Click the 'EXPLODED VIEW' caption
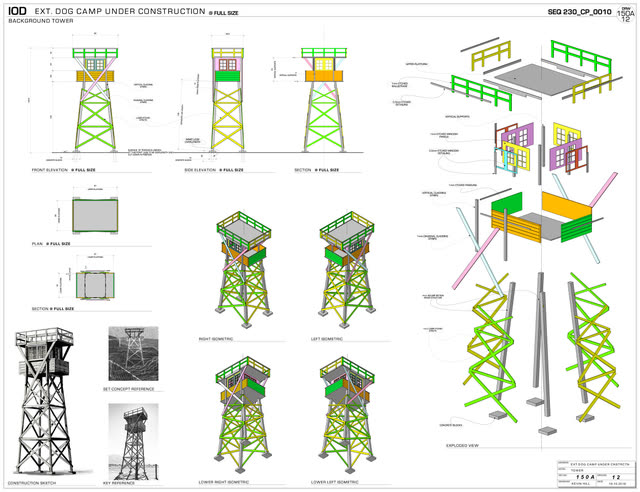This screenshot has width=640, height=492. coord(462,445)
